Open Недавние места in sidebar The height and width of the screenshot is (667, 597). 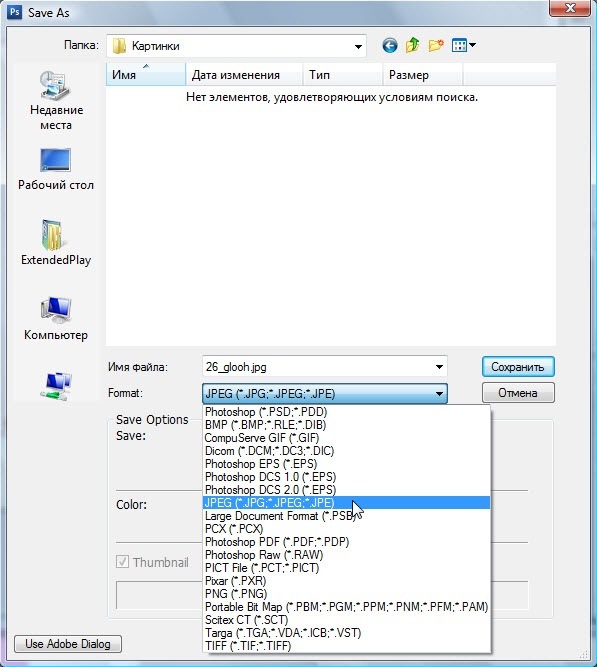click(x=56, y=101)
